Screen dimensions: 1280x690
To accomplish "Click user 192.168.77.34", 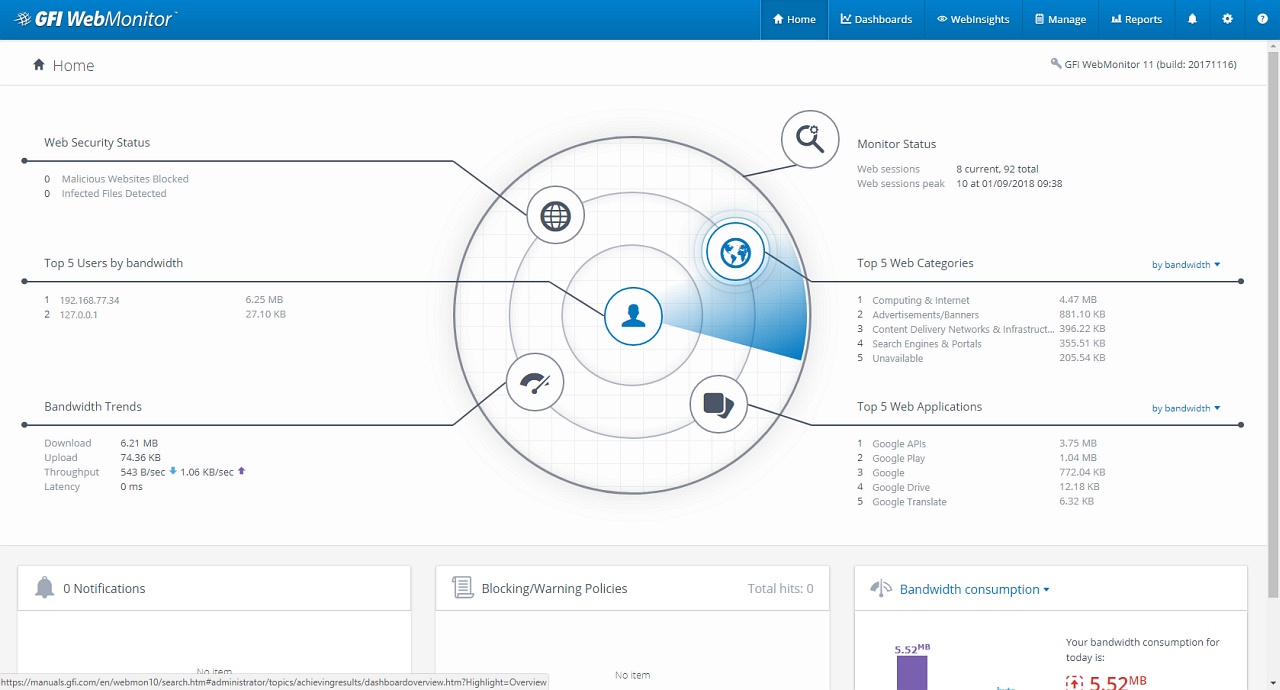I will pos(89,300).
